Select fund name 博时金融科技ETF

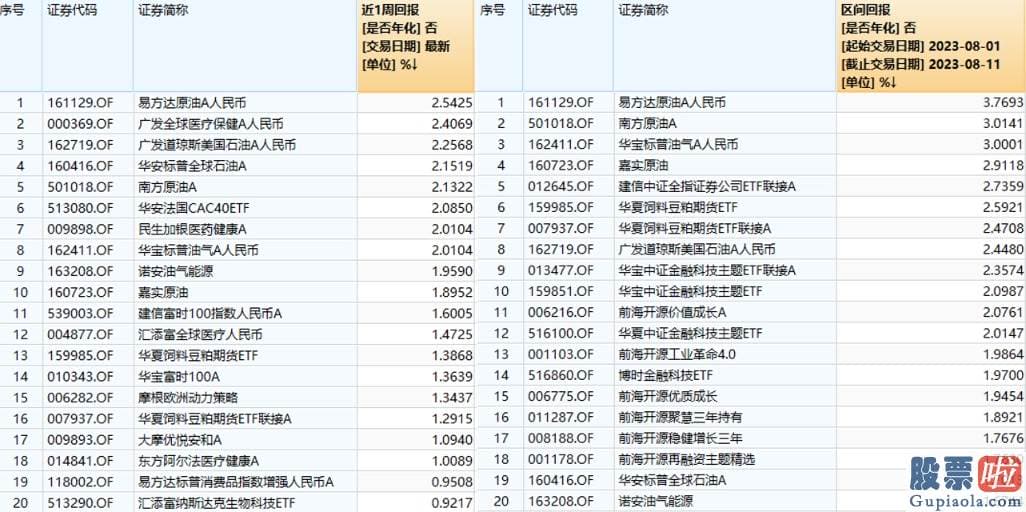[x=667, y=375]
